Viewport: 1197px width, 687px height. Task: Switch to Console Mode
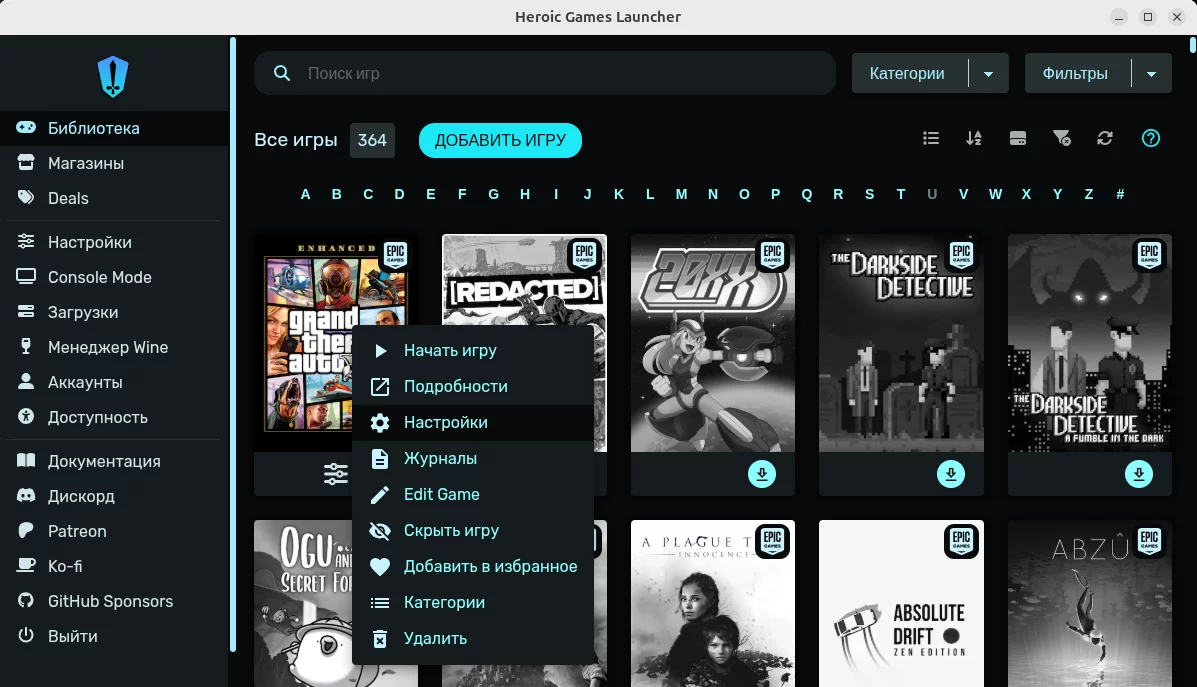(x=114, y=277)
